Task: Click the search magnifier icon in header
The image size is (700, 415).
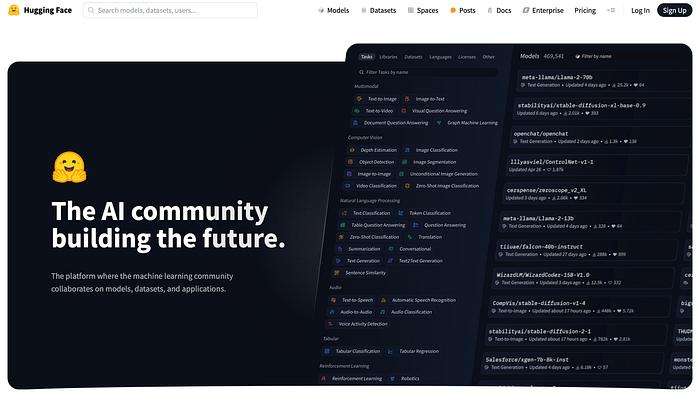Action: pos(91,10)
